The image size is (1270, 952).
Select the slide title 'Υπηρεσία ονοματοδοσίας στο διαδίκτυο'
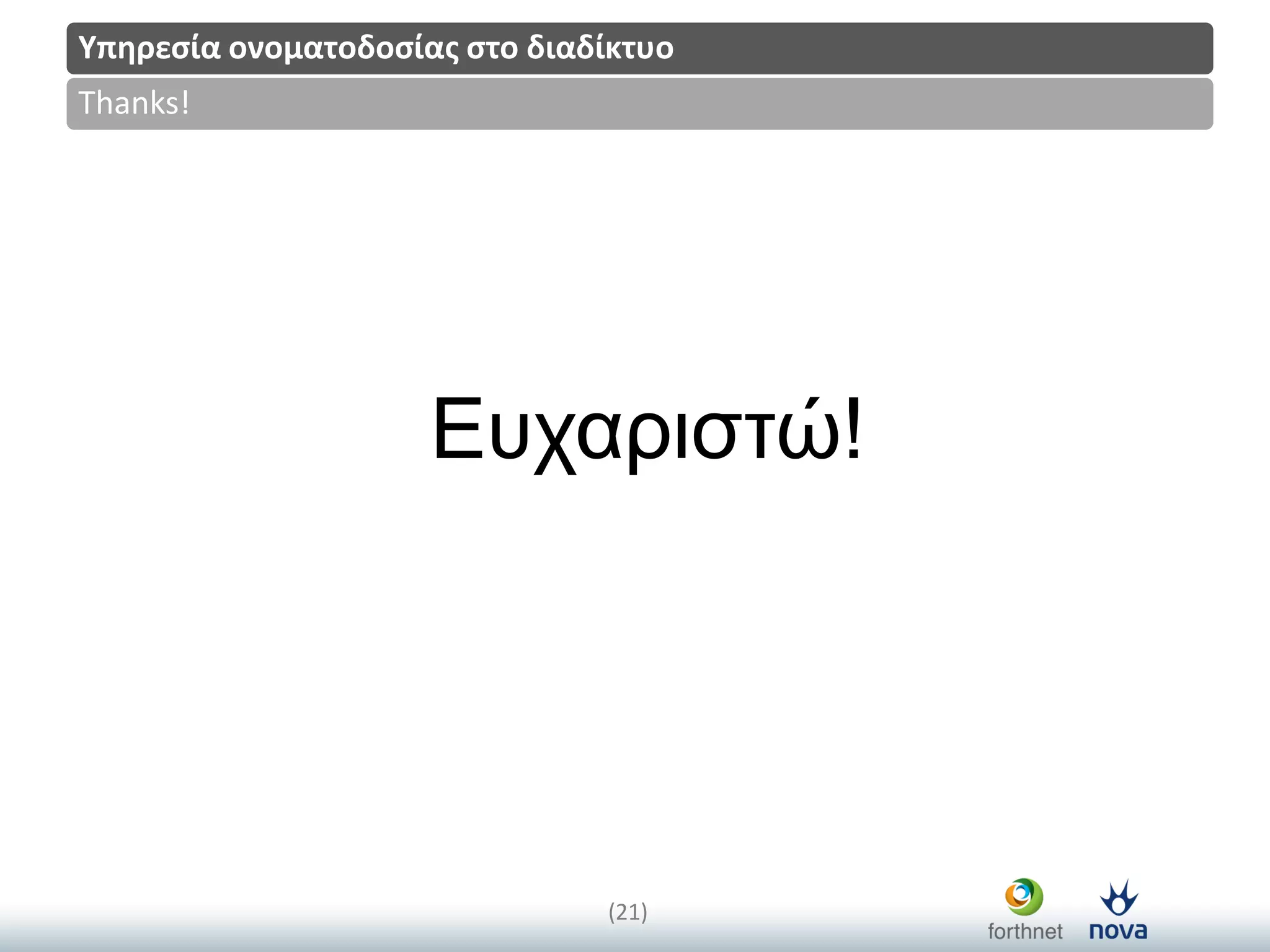click(376, 48)
